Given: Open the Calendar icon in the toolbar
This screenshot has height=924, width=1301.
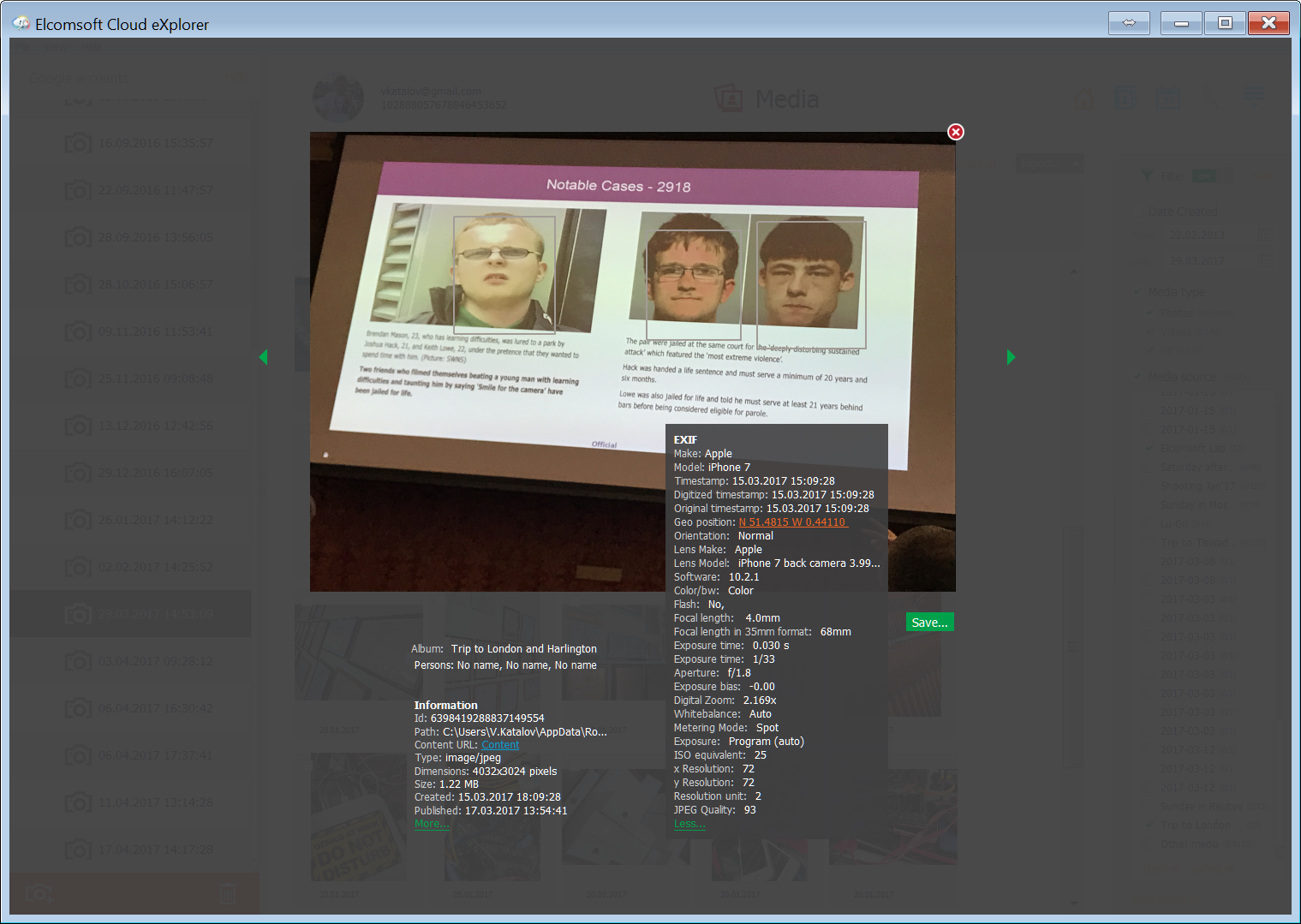Looking at the screenshot, I should 1168,98.
